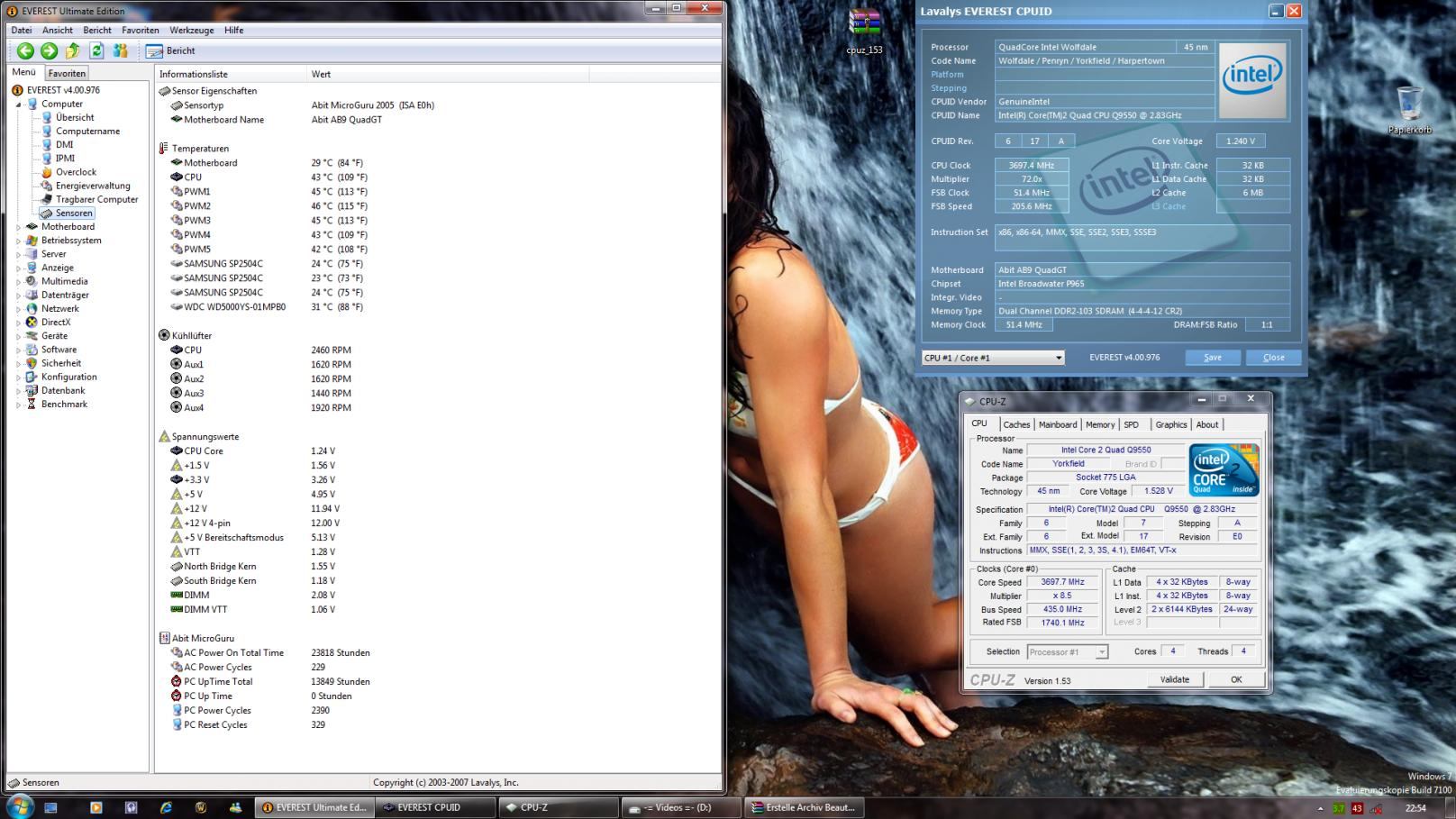Click the Konfiguration icon in tree
1456x819 pixels.
pos(32,377)
